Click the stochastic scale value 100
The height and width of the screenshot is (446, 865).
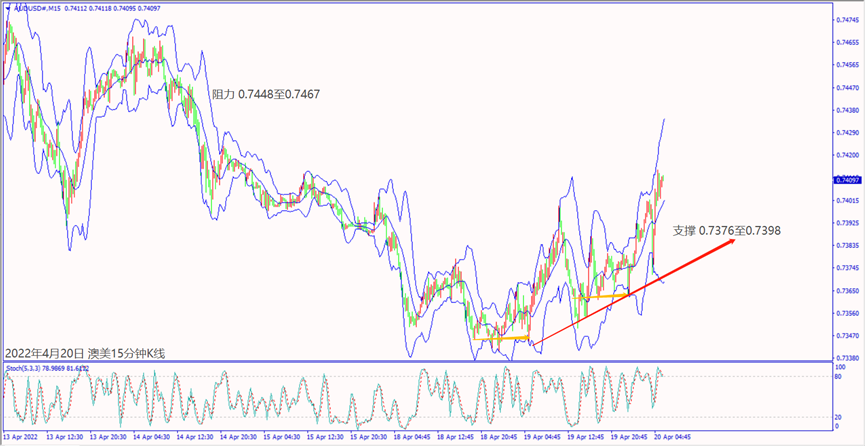pyautogui.click(x=838, y=368)
